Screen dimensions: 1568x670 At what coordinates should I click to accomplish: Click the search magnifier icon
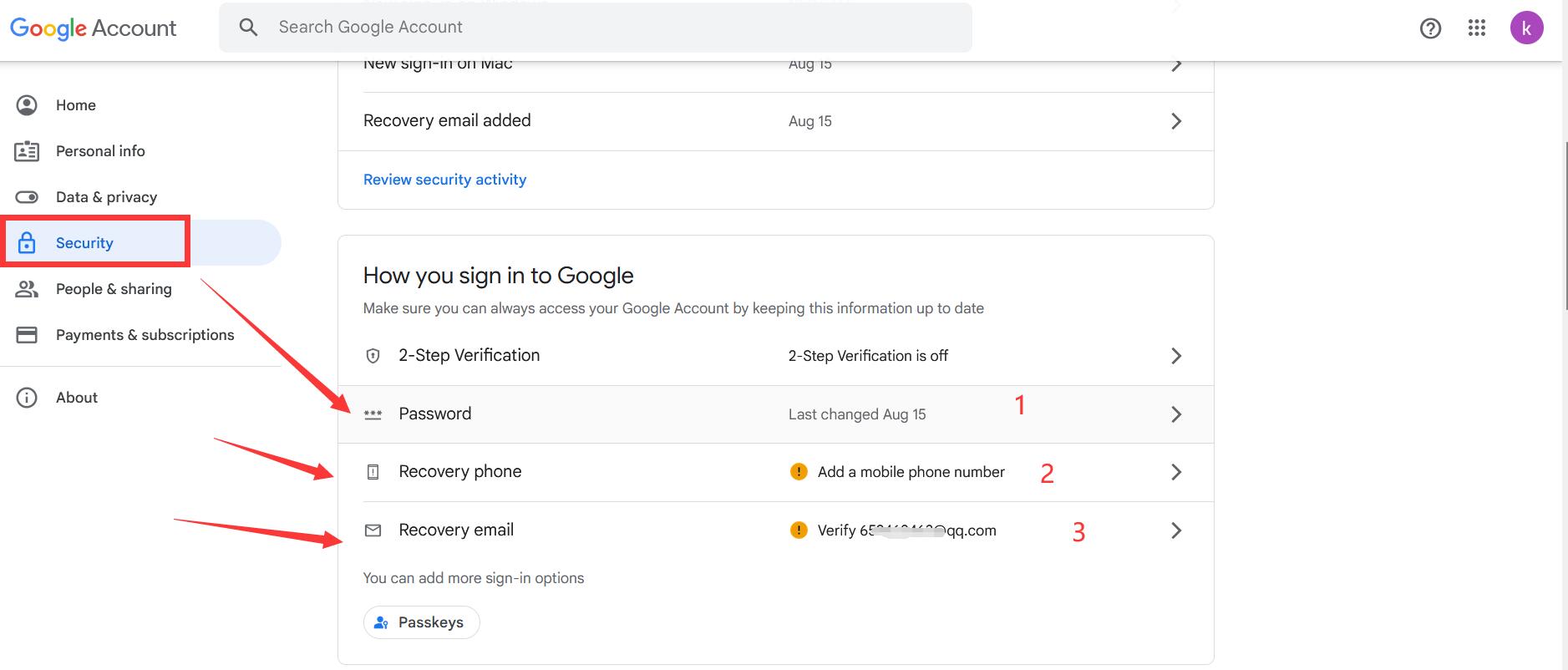tap(248, 27)
